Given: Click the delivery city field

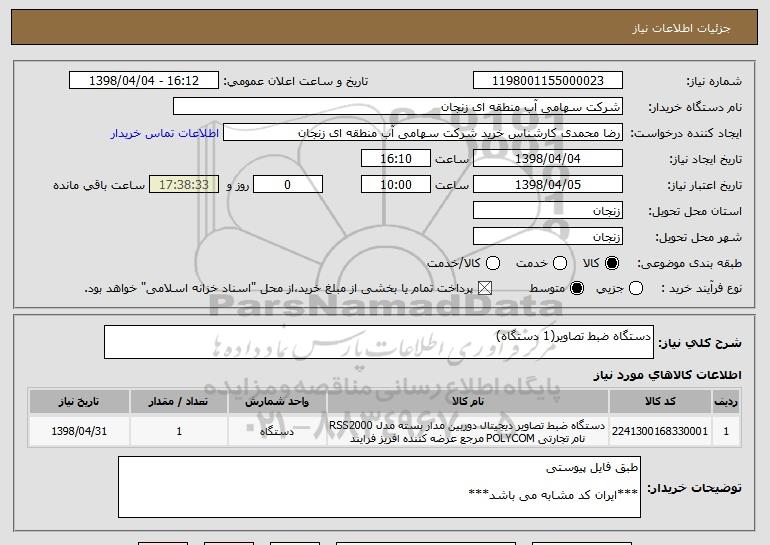Looking at the screenshot, I should [x=548, y=237].
